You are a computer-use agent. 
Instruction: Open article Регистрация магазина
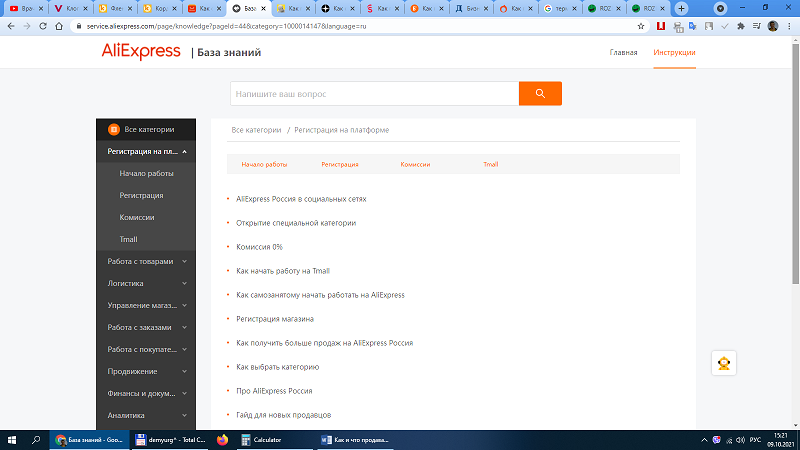[x=274, y=319]
